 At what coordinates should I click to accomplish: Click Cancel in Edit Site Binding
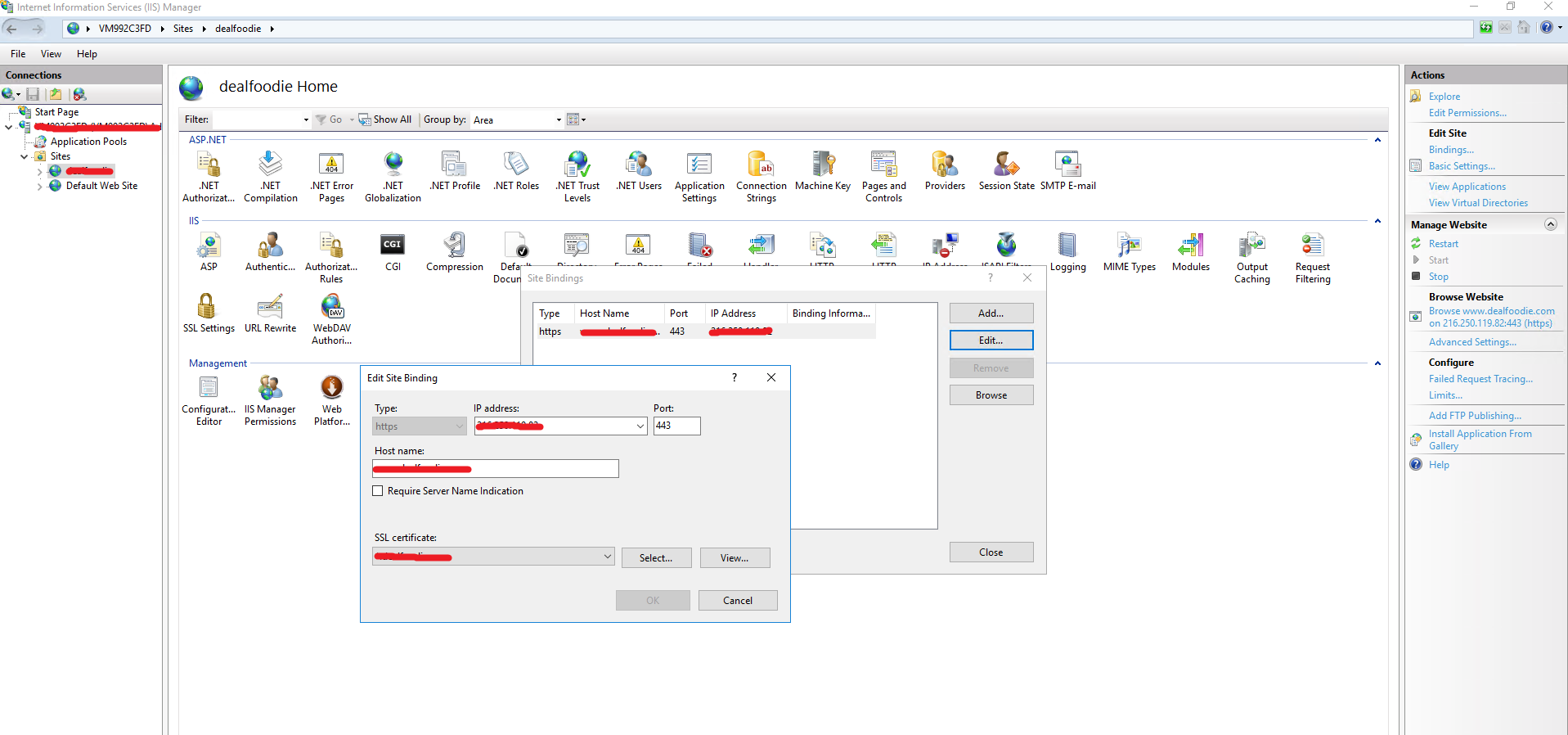click(737, 601)
